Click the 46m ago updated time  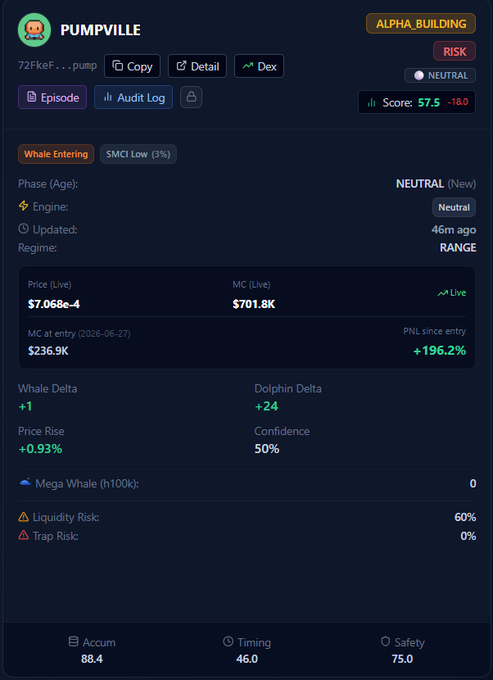[x=454, y=229]
